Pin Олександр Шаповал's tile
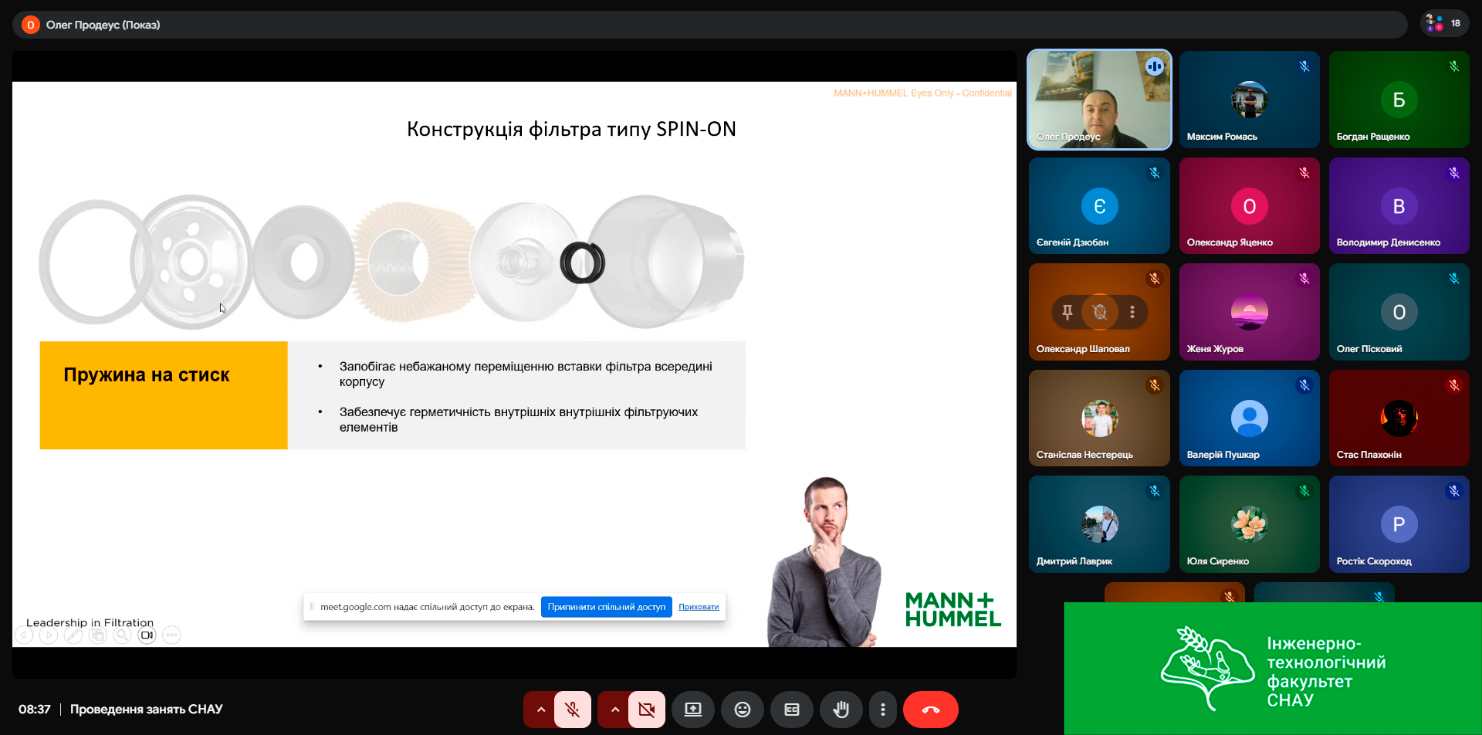The height and width of the screenshot is (735, 1482). tap(1067, 312)
